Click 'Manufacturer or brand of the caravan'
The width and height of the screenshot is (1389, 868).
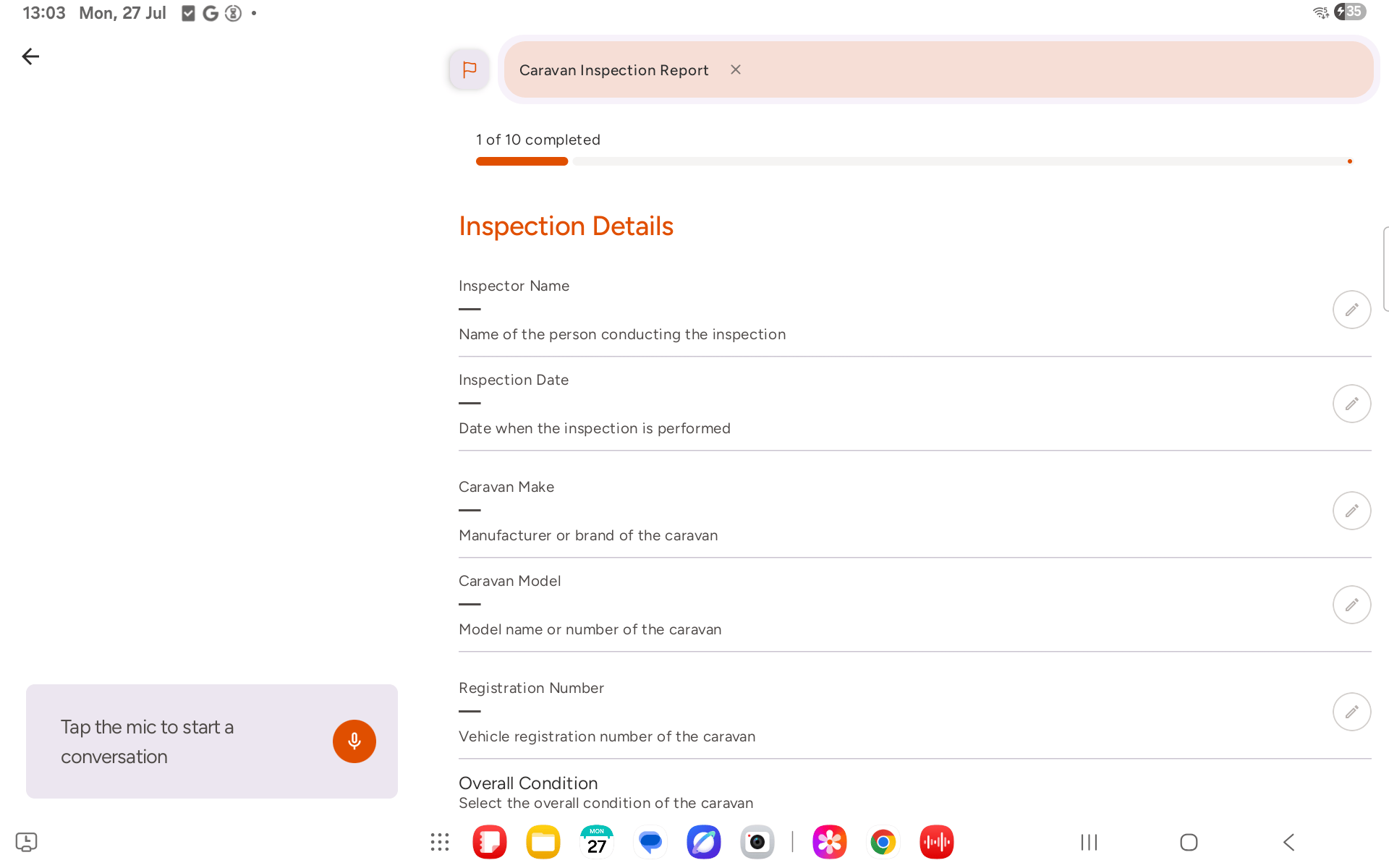click(x=588, y=535)
